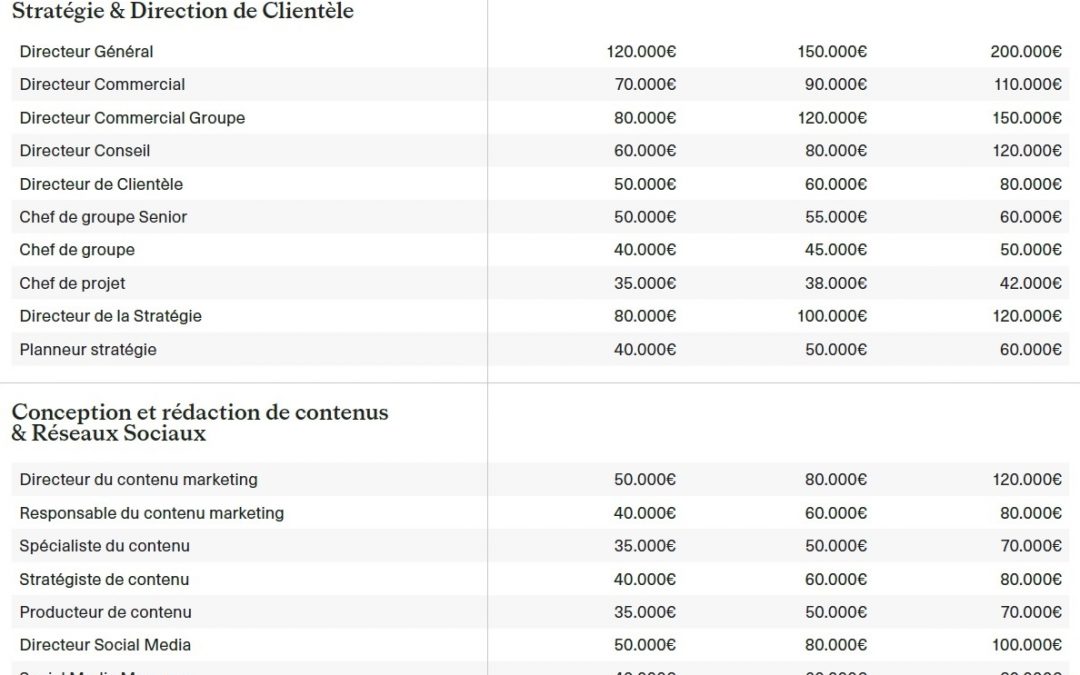Click the Chef de groupe Senior label

coord(103,217)
